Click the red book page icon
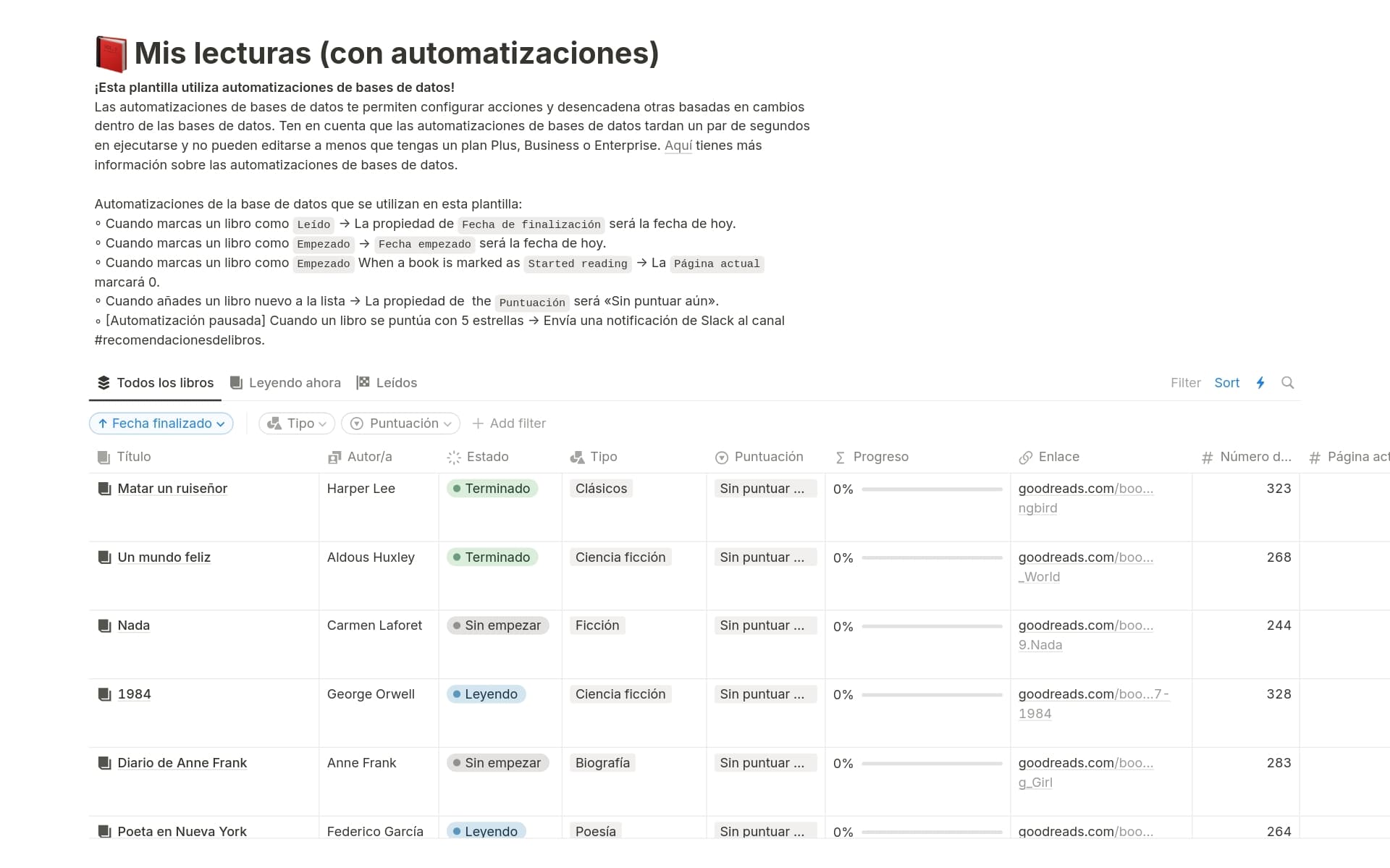This screenshot has width=1390, height=868. (111, 54)
